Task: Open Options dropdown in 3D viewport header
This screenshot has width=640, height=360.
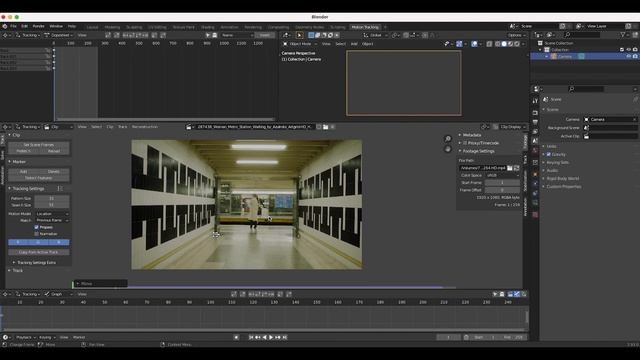Action: [x=516, y=36]
